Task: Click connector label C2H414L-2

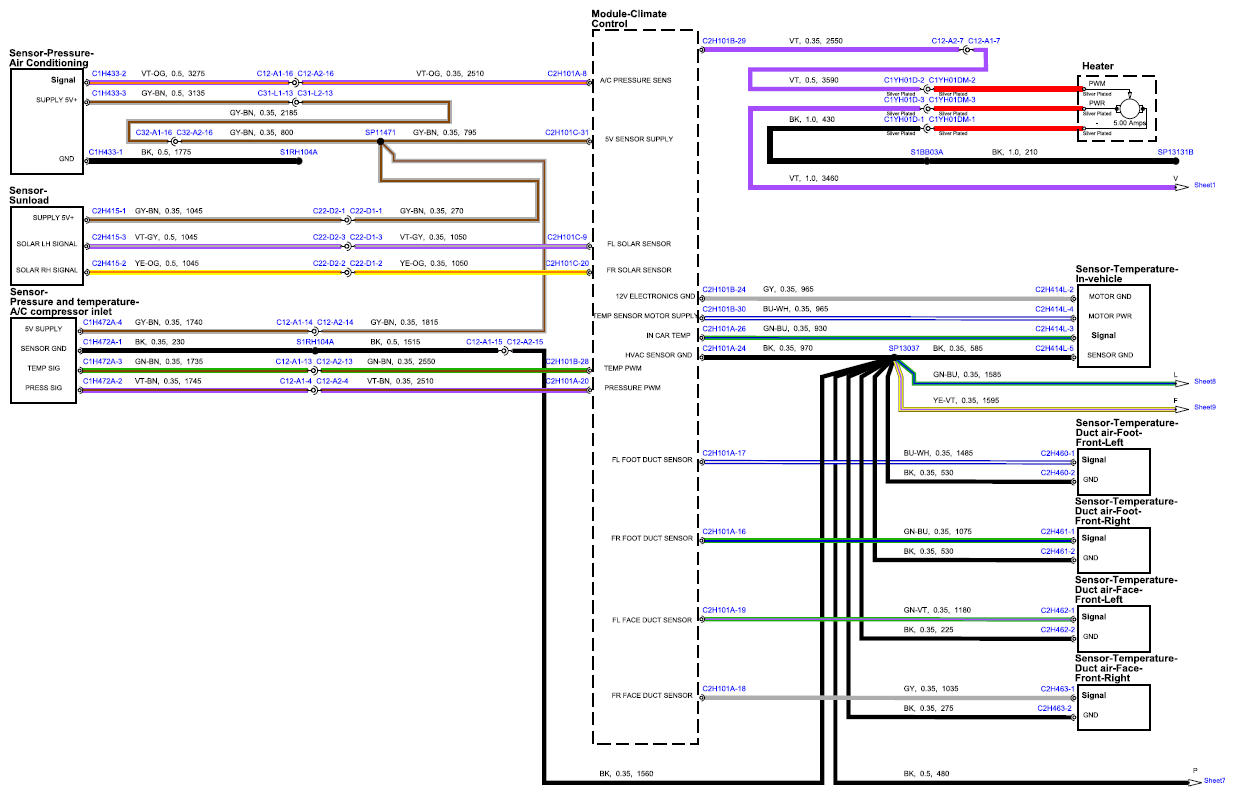Action: pos(1055,289)
